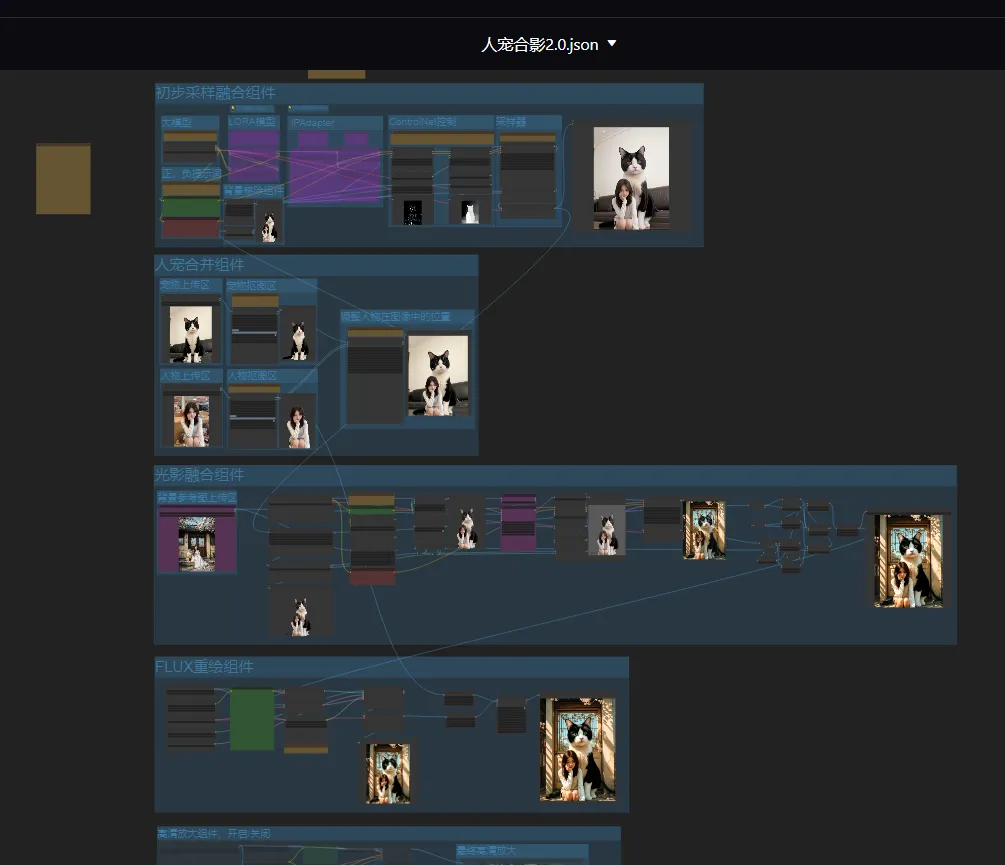Open the workflow dropdown arrow beside 人宠合影2.0.json
This screenshot has width=1005, height=865.
[612, 44]
